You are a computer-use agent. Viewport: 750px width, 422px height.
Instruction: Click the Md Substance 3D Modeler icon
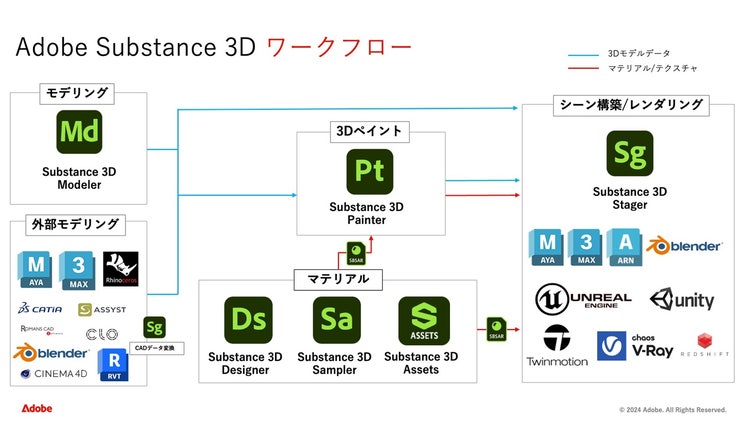(x=79, y=132)
